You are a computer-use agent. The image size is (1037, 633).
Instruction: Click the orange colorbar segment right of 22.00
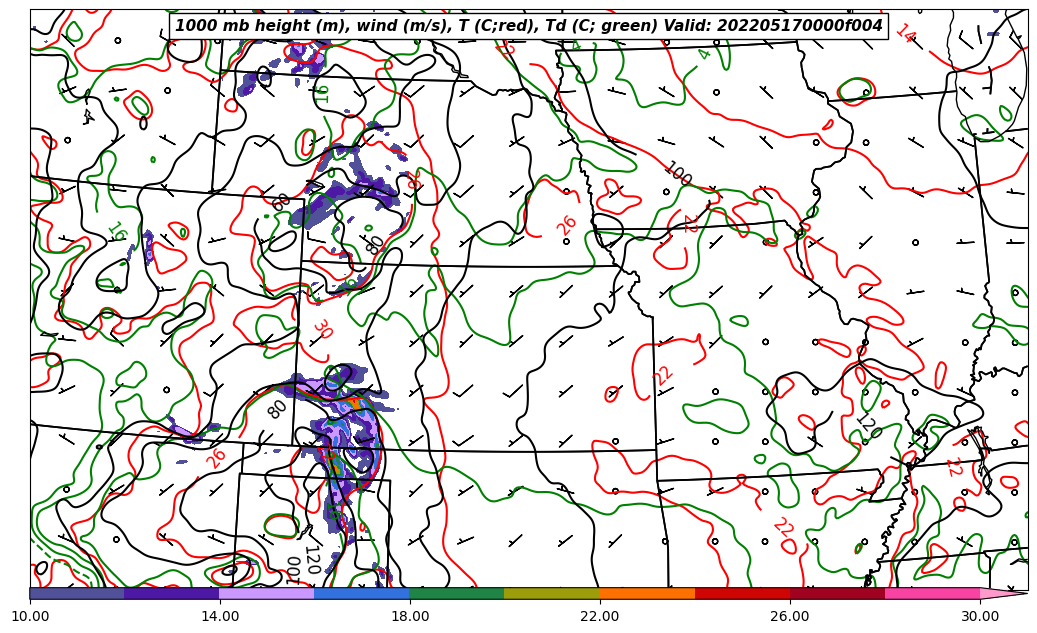647,593
